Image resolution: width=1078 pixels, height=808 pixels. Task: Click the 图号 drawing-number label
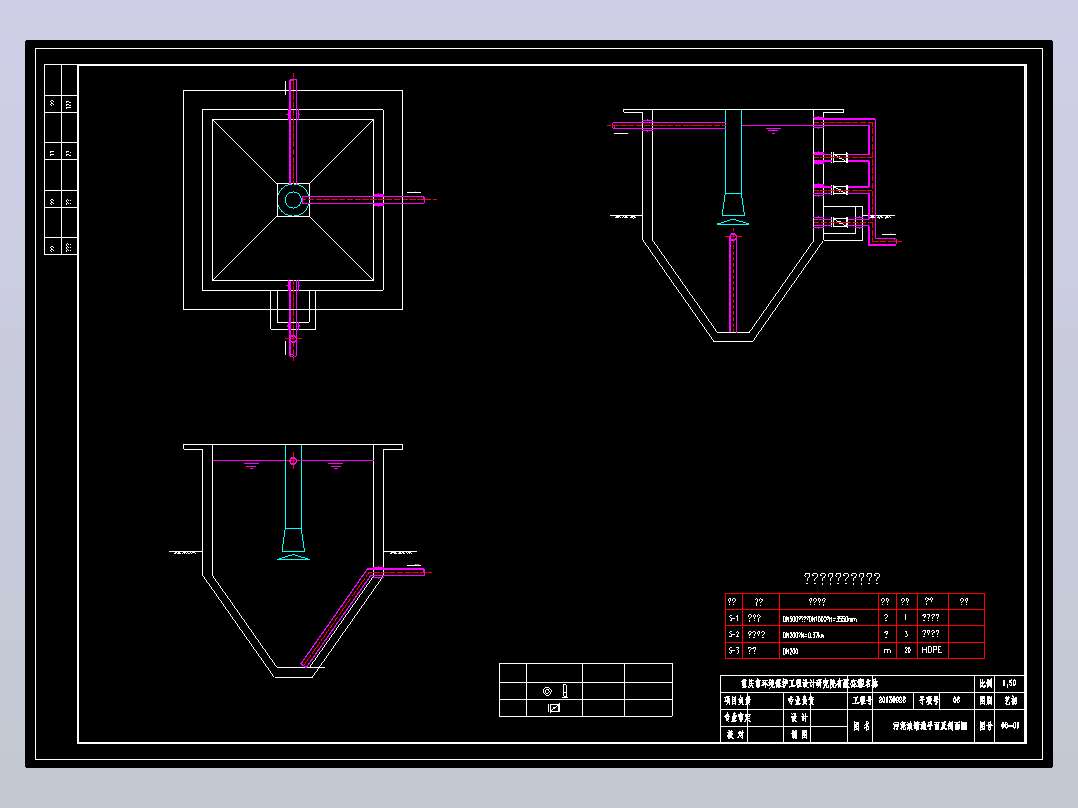pyautogui.click(x=986, y=726)
